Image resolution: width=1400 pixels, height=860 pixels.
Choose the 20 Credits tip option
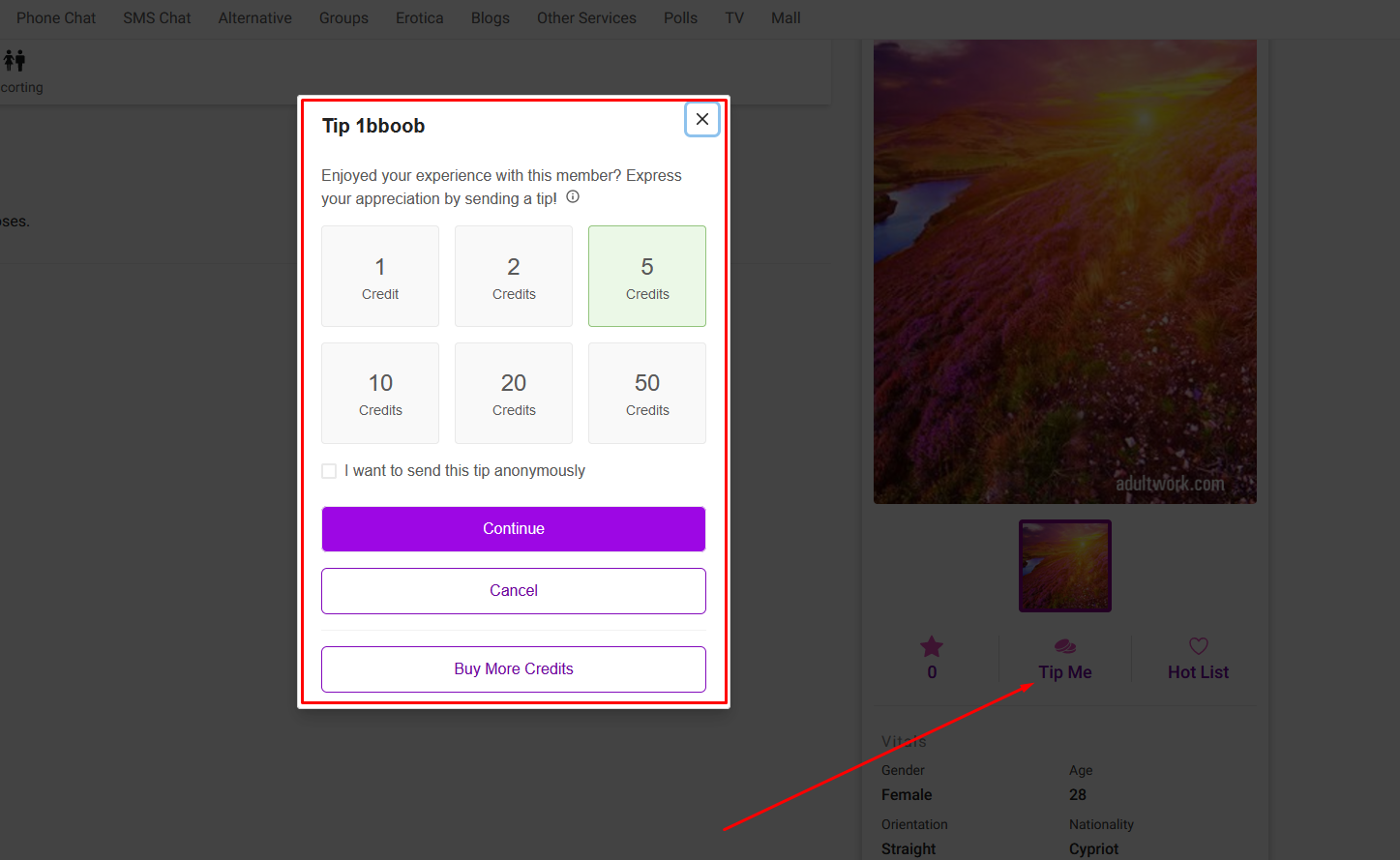point(514,393)
